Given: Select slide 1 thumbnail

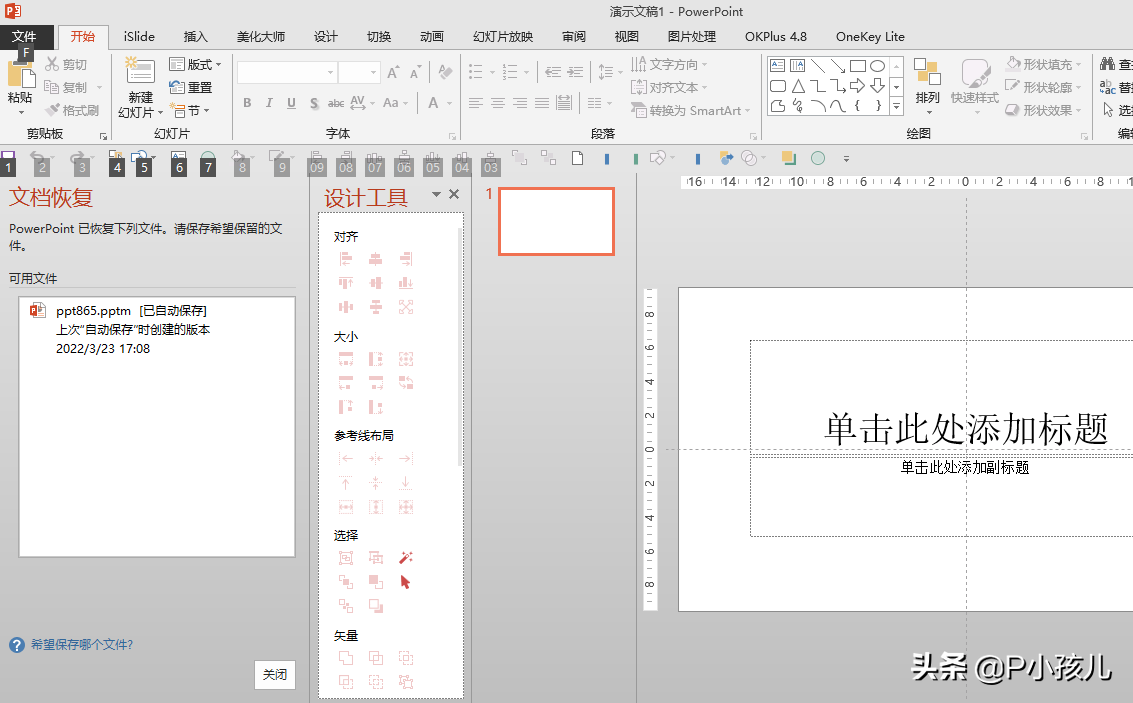Looking at the screenshot, I should click(x=556, y=221).
